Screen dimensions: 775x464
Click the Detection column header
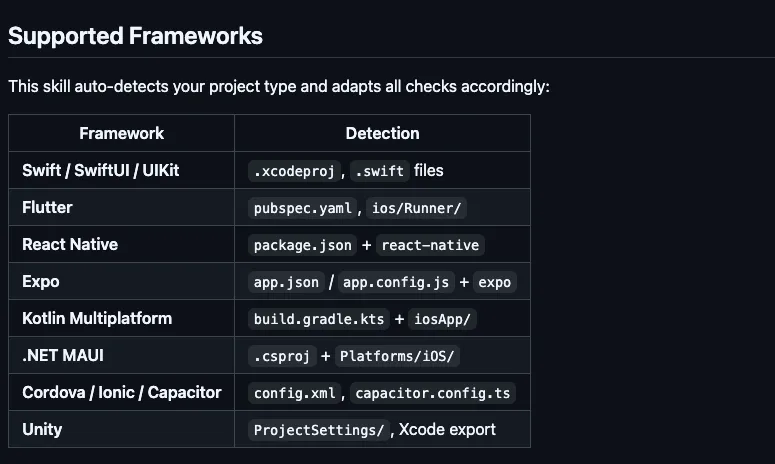coord(382,133)
